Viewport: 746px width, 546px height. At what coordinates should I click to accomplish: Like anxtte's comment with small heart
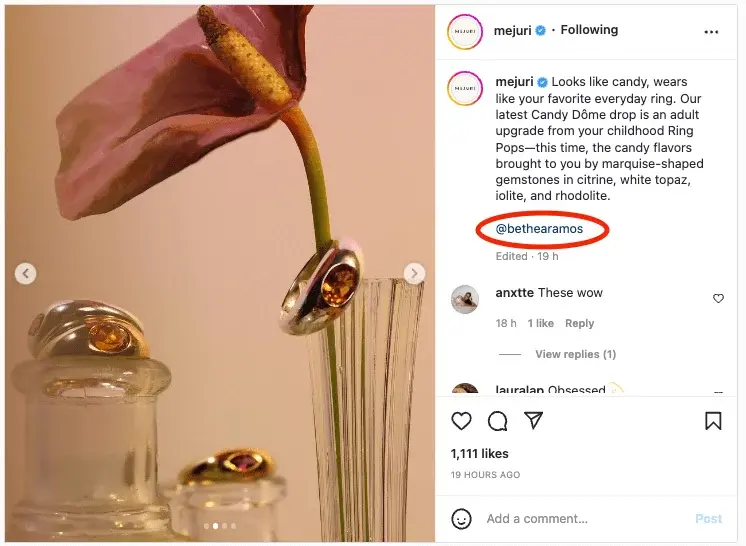pos(718,298)
